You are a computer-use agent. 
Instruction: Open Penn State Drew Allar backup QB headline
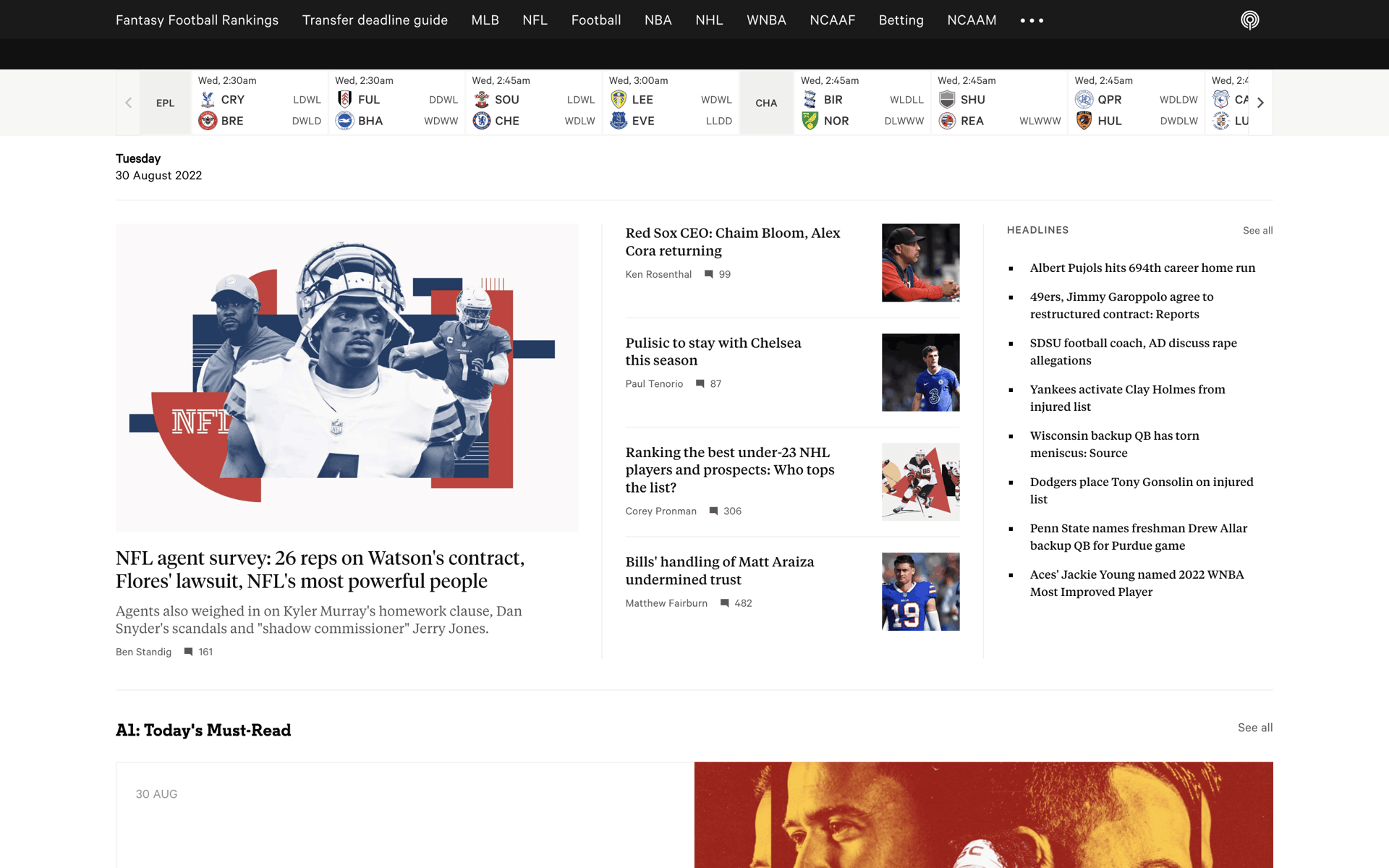[x=1139, y=537]
